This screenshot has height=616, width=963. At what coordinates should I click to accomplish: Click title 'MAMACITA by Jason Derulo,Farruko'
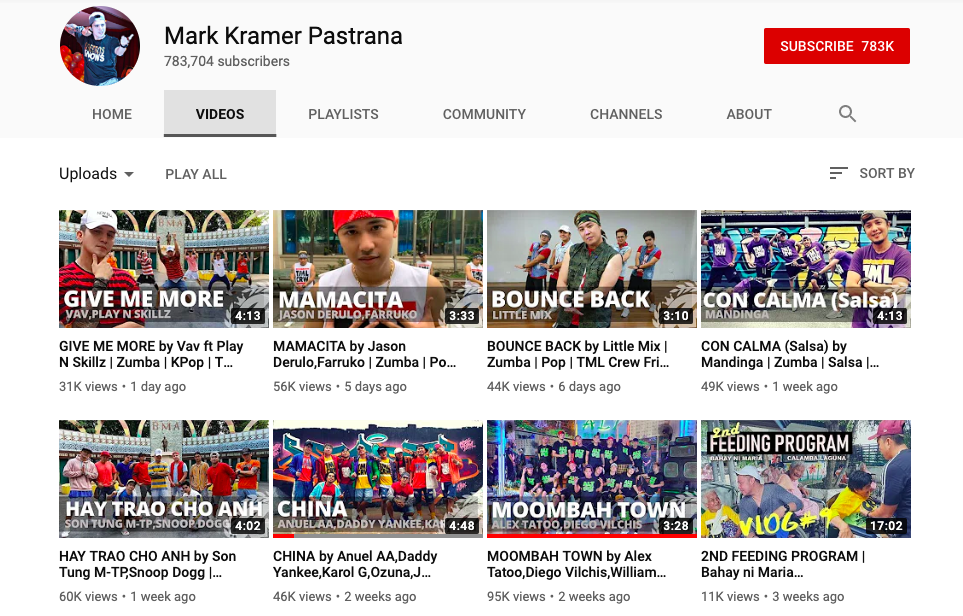(365, 354)
